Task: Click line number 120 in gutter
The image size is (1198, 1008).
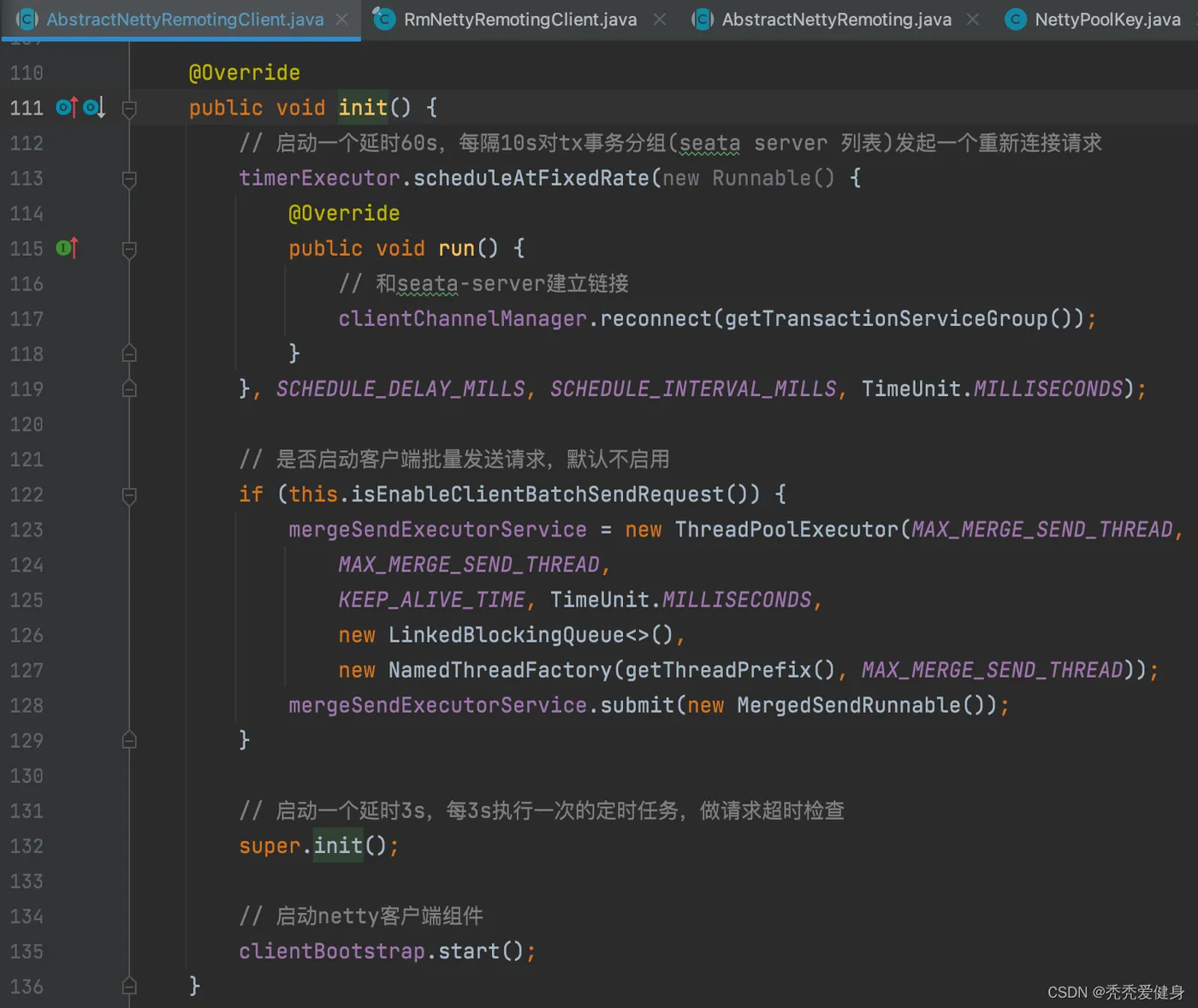Action: [27, 424]
